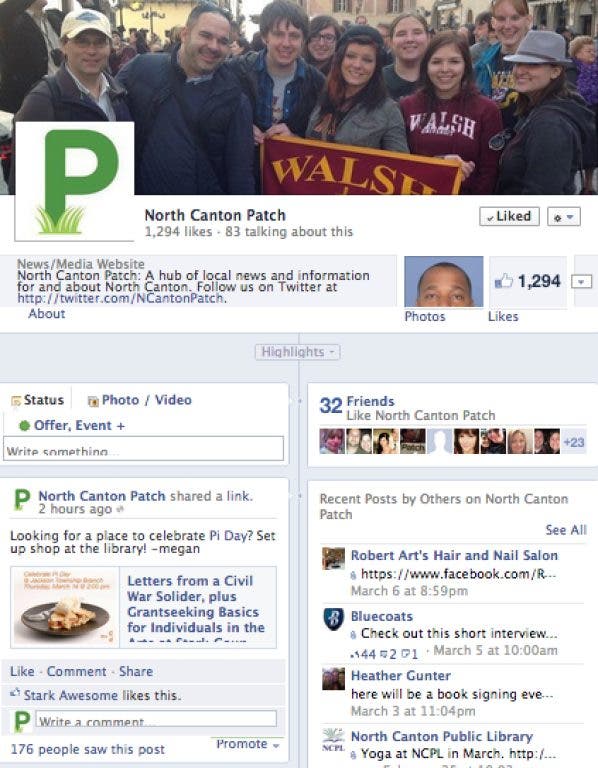598x768 pixels.
Task: Click the Write something input field
Action: 144,448
